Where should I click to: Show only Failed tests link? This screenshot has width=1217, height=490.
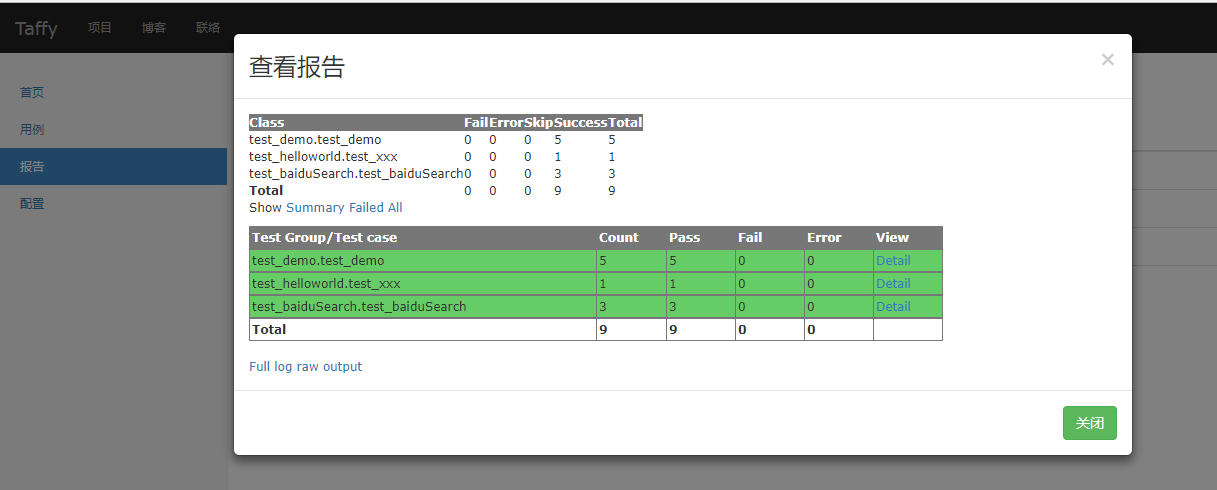click(x=366, y=208)
